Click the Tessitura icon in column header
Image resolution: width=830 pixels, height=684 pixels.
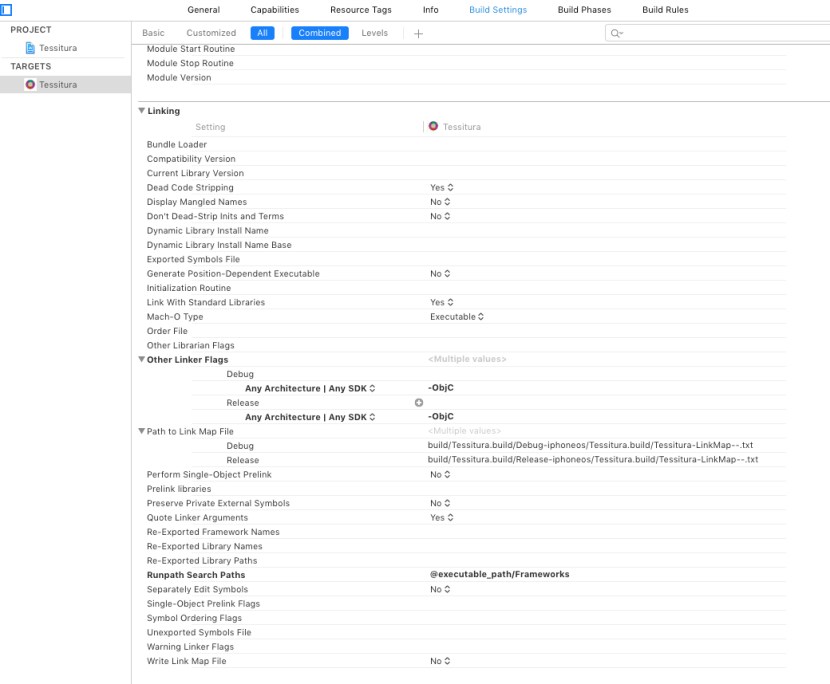tap(433, 127)
